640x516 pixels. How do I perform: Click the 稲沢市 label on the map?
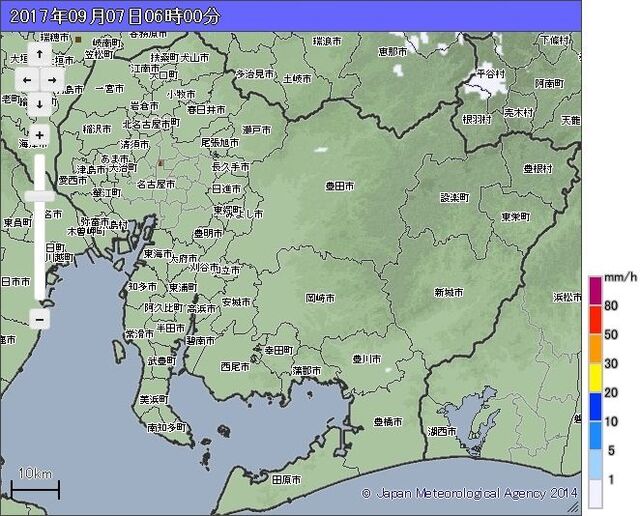[x=97, y=129]
